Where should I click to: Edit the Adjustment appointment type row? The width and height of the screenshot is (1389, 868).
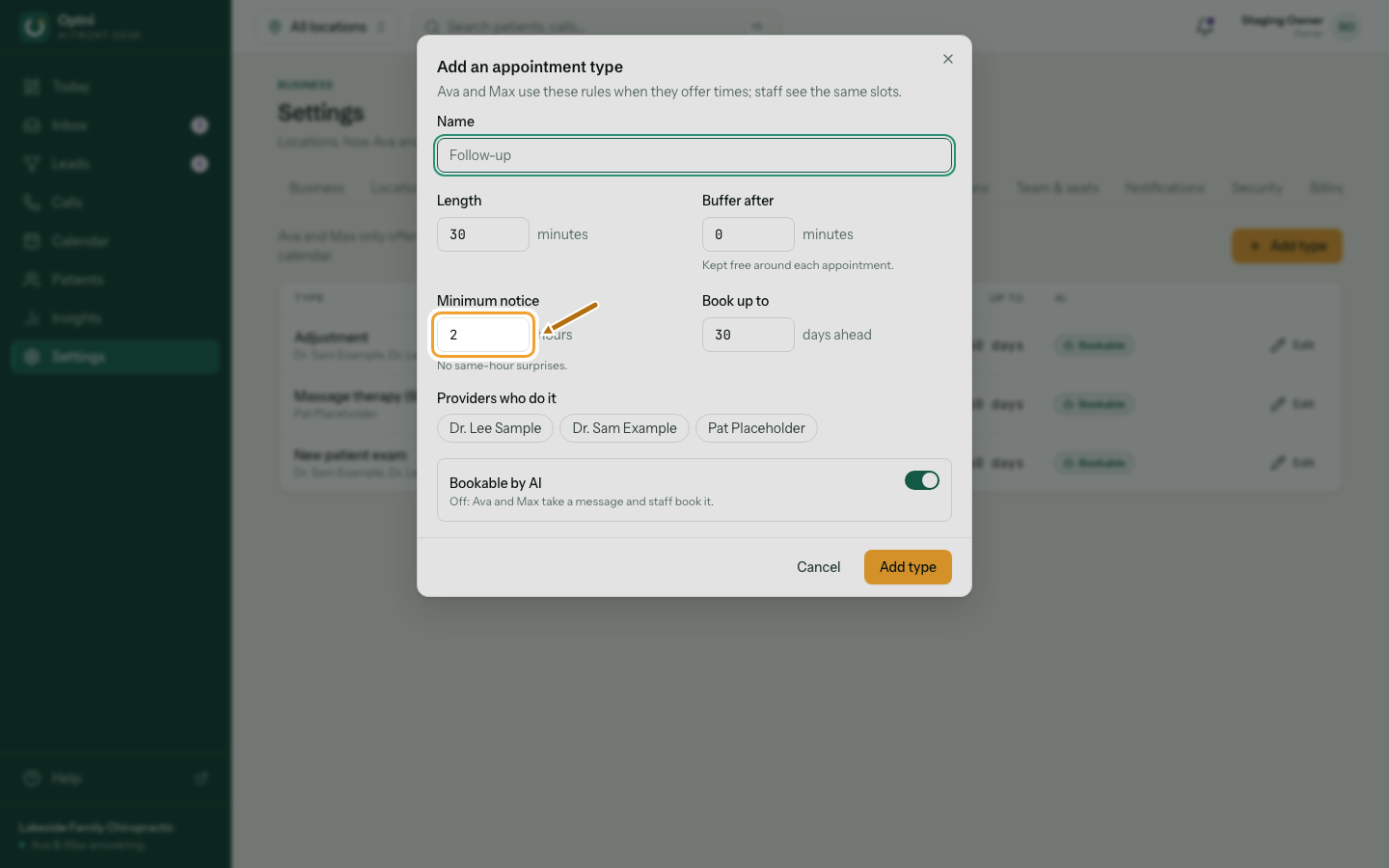(x=1293, y=345)
